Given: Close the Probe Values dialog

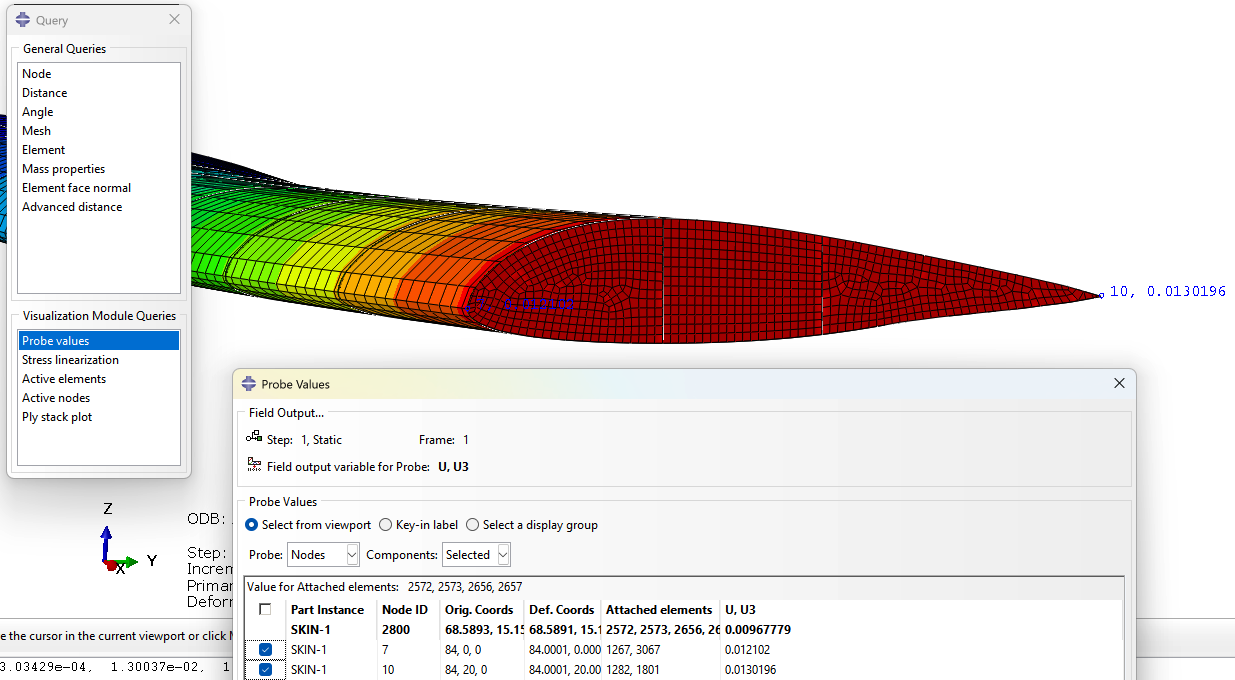Looking at the screenshot, I should tap(1119, 384).
